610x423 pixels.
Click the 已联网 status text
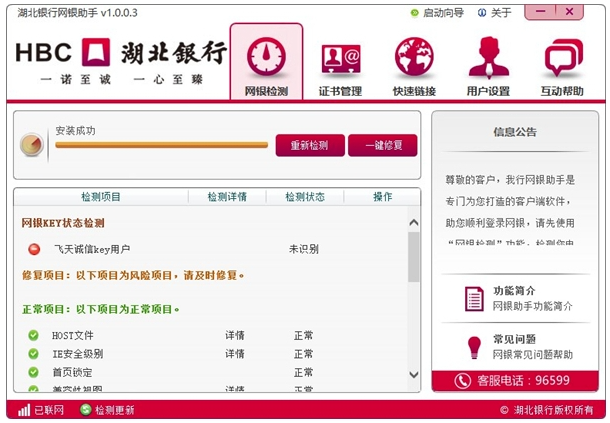(49, 410)
